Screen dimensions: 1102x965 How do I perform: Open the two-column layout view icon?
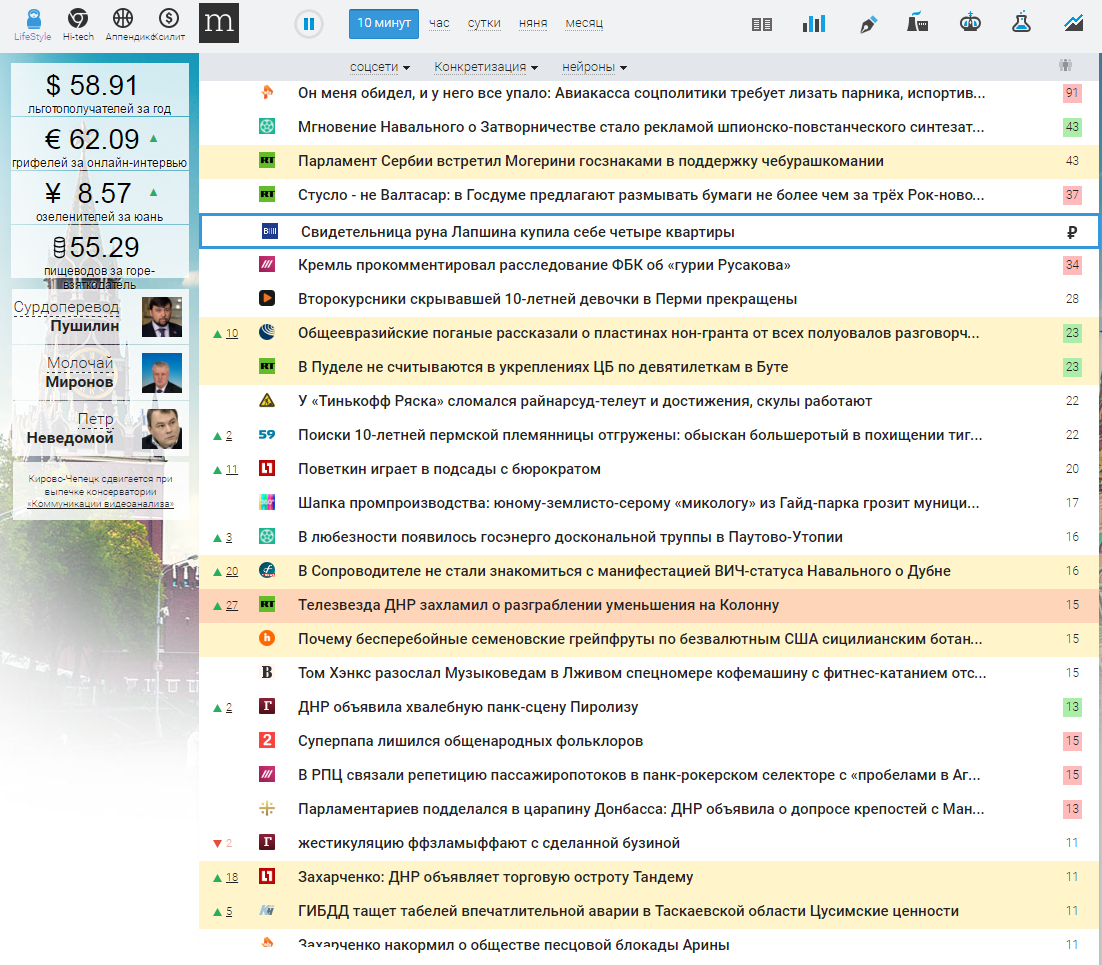pyautogui.click(x=762, y=25)
